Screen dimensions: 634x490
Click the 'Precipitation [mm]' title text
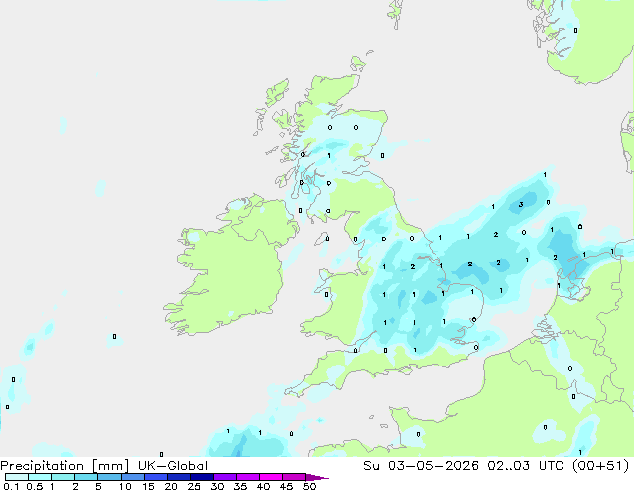pos(65,466)
